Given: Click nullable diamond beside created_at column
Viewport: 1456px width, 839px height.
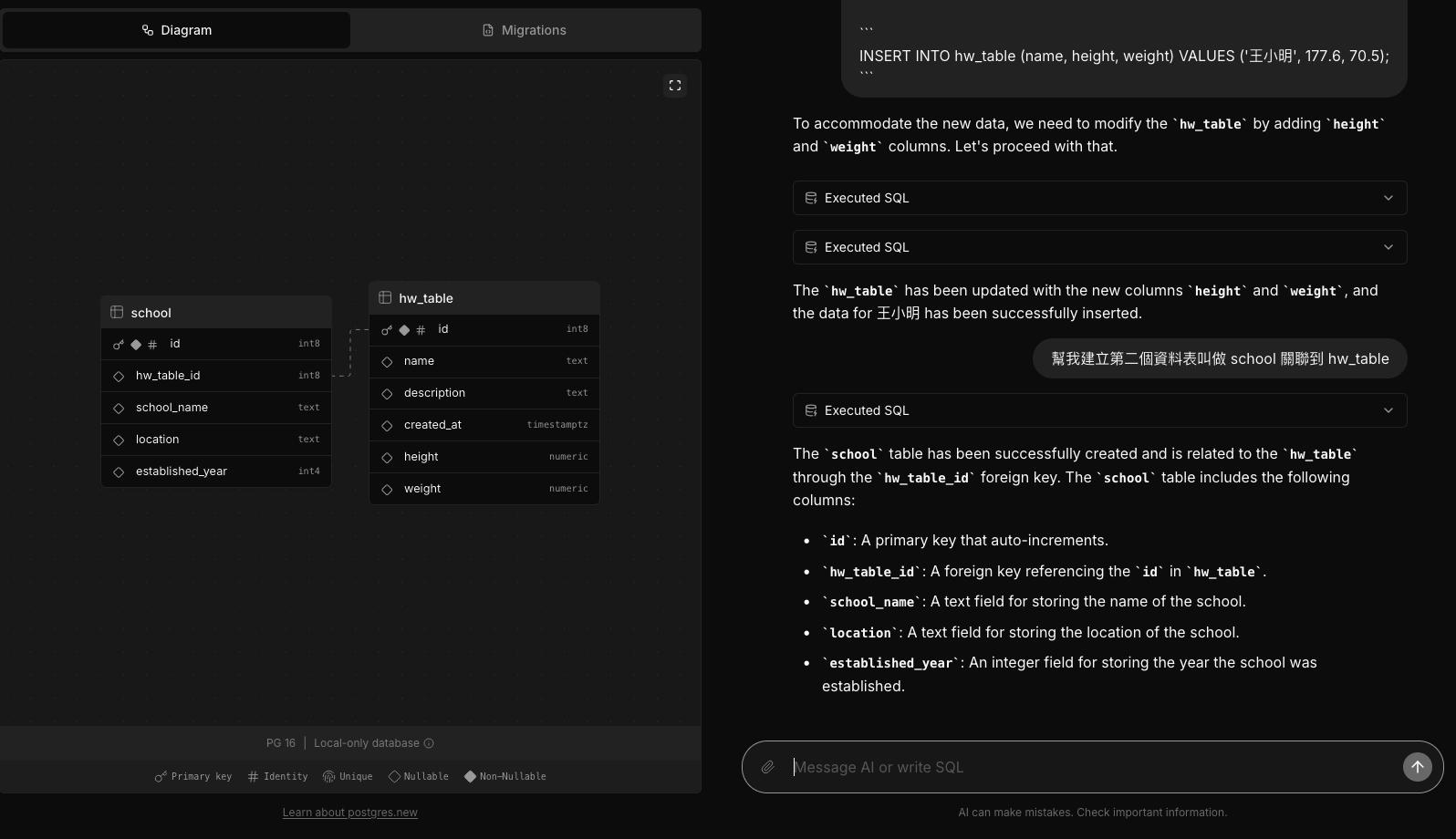Looking at the screenshot, I should click(x=387, y=425).
